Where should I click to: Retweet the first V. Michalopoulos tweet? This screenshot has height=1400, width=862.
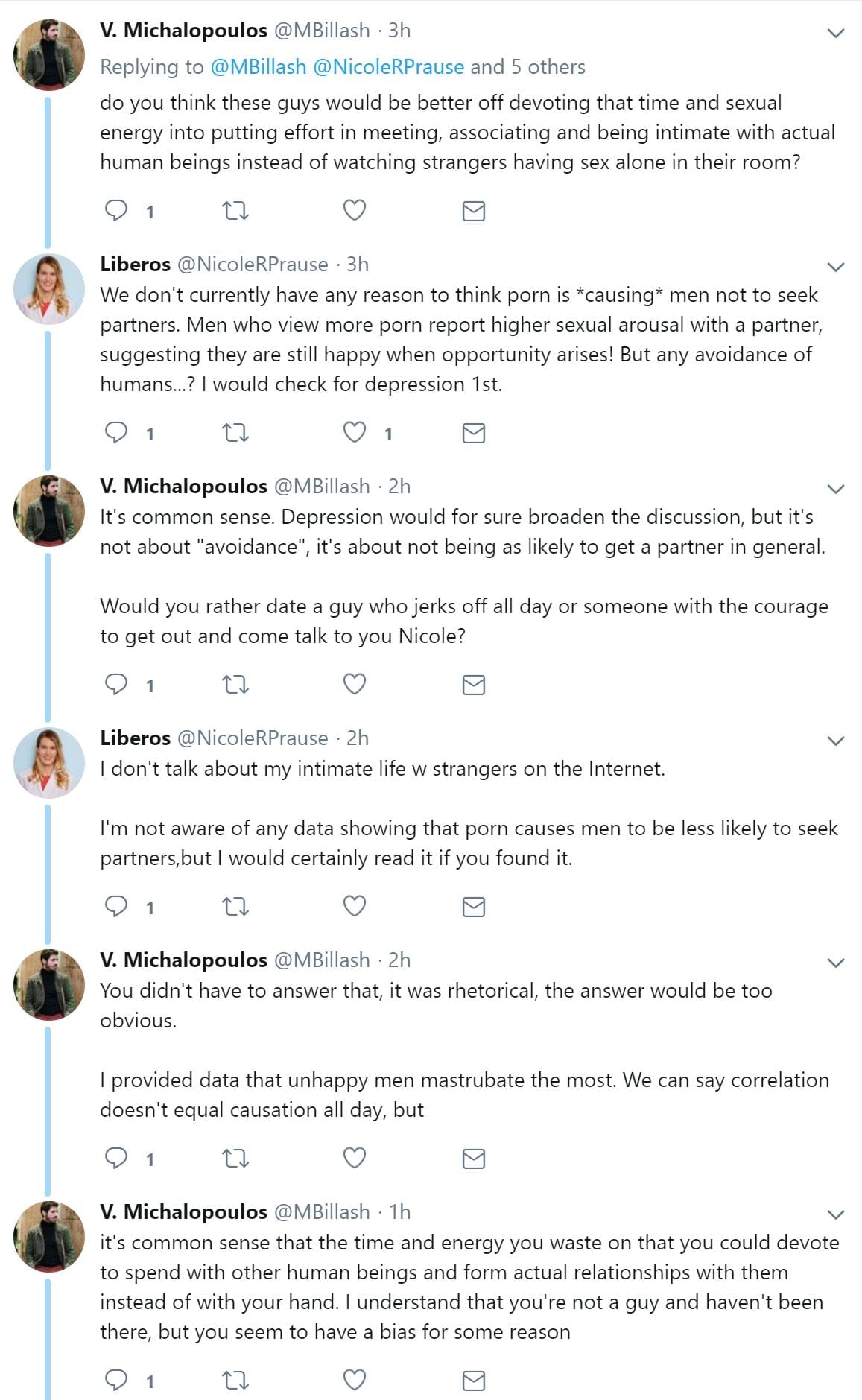click(x=235, y=211)
